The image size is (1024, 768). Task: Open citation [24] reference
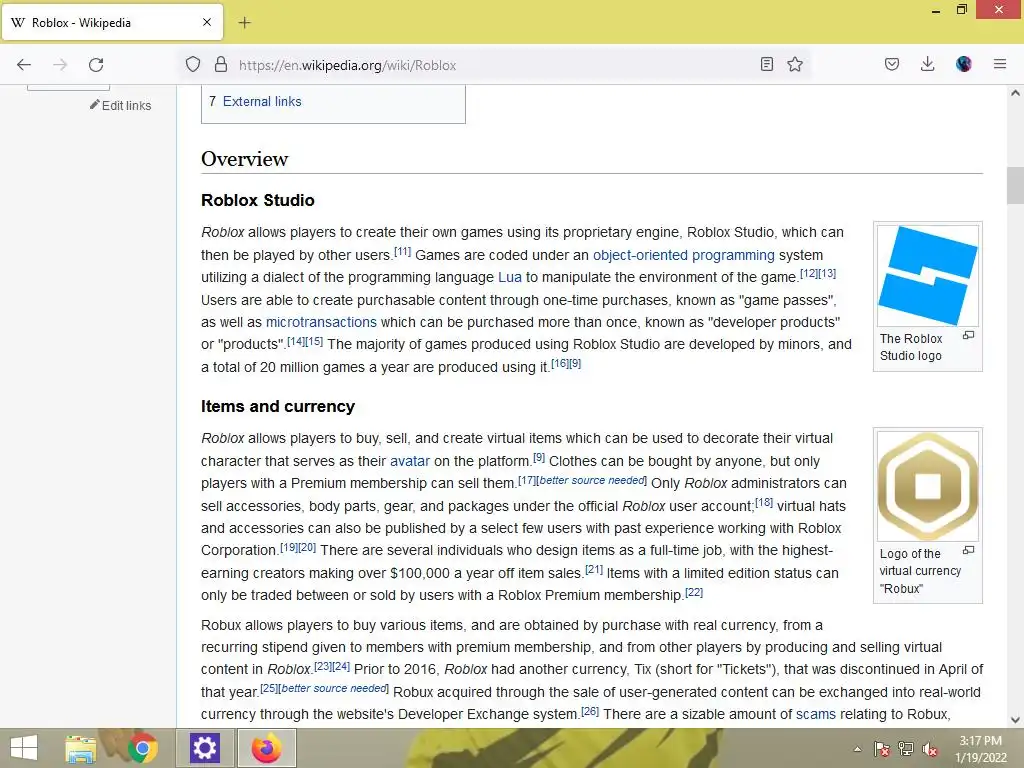(x=341, y=666)
